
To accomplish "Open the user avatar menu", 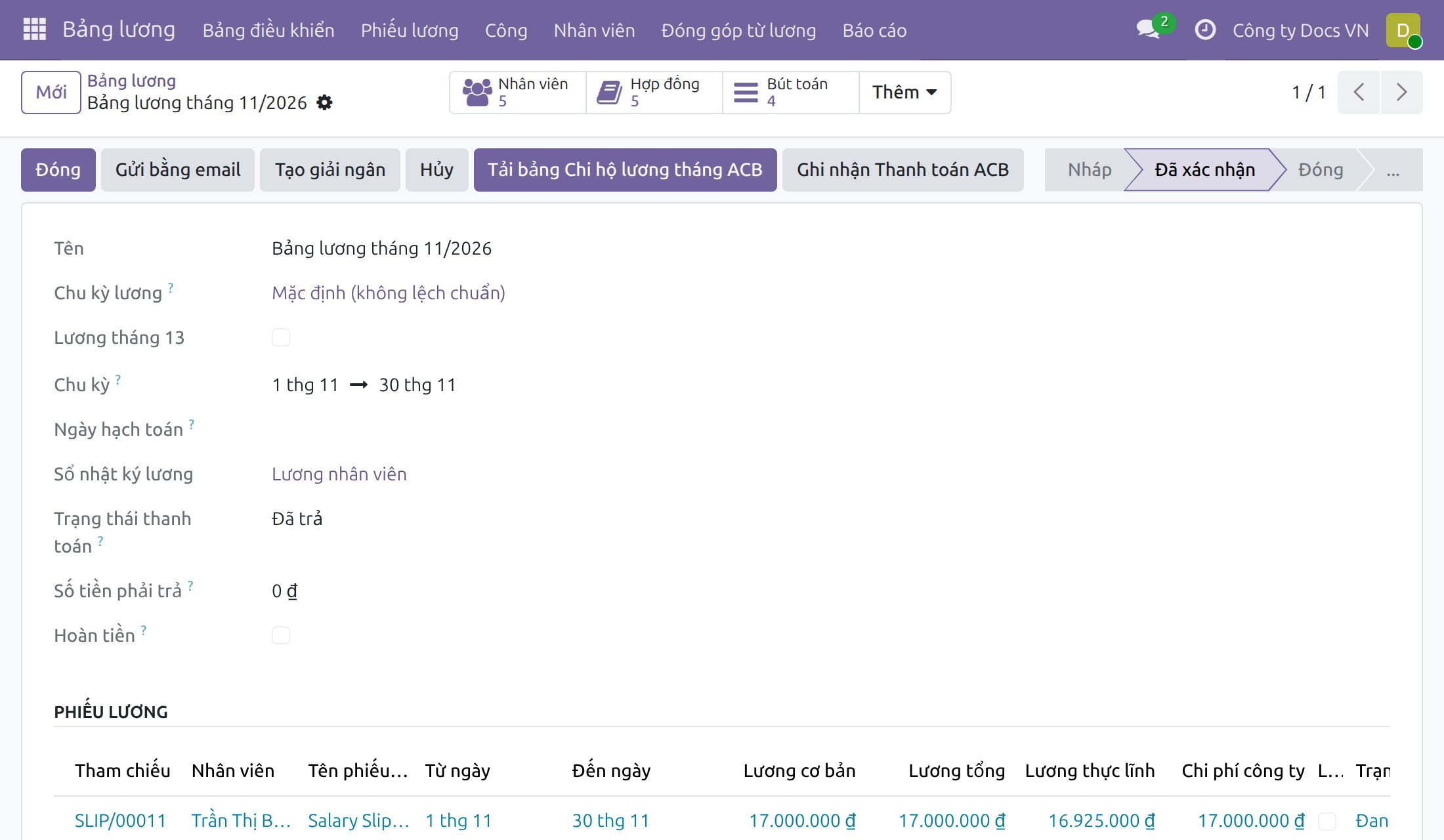I will (x=1403, y=30).
